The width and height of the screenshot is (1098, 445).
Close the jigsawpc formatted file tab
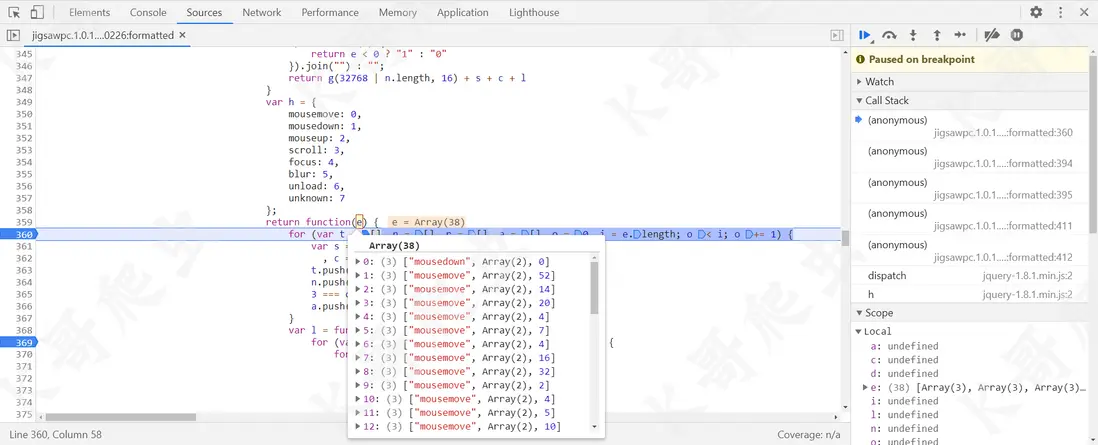(x=182, y=35)
